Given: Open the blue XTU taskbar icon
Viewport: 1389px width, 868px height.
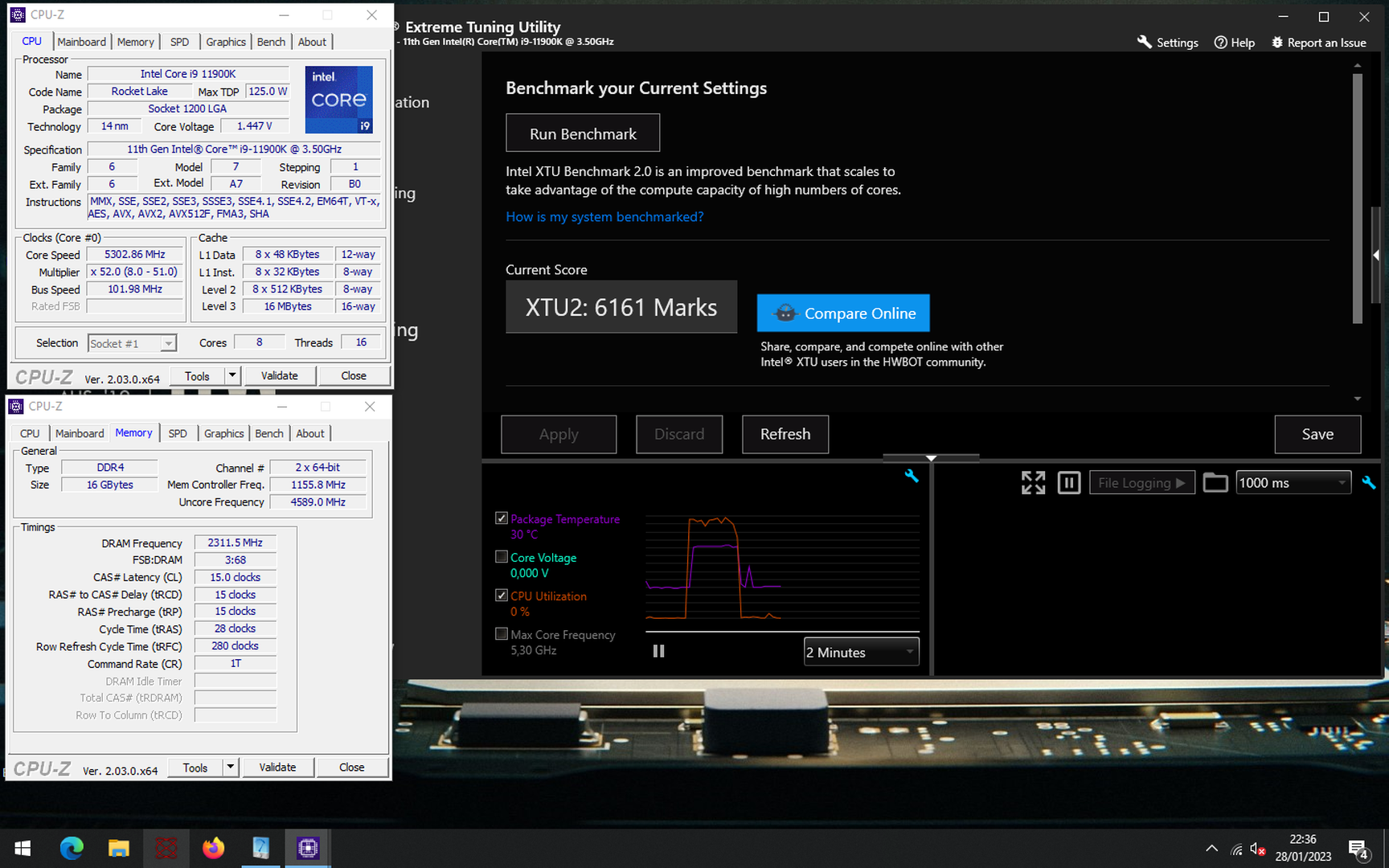Looking at the screenshot, I should pyautogui.click(x=261, y=848).
